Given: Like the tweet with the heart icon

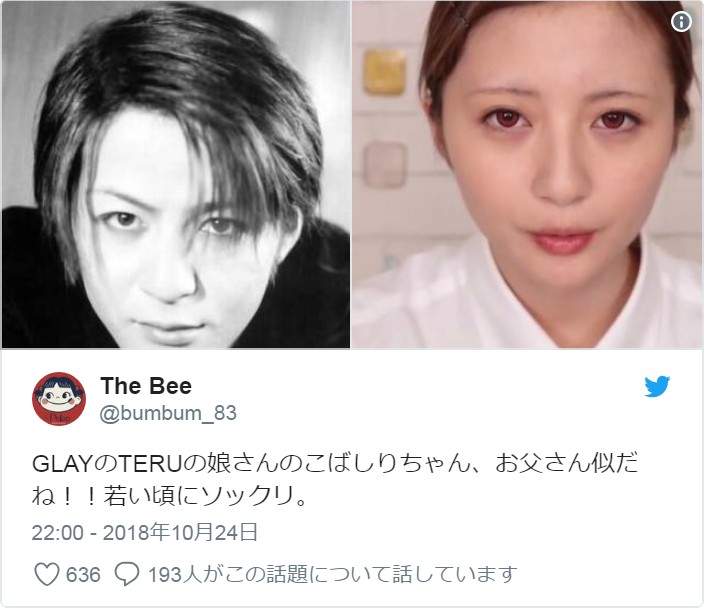Looking at the screenshot, I should (47, 574).
